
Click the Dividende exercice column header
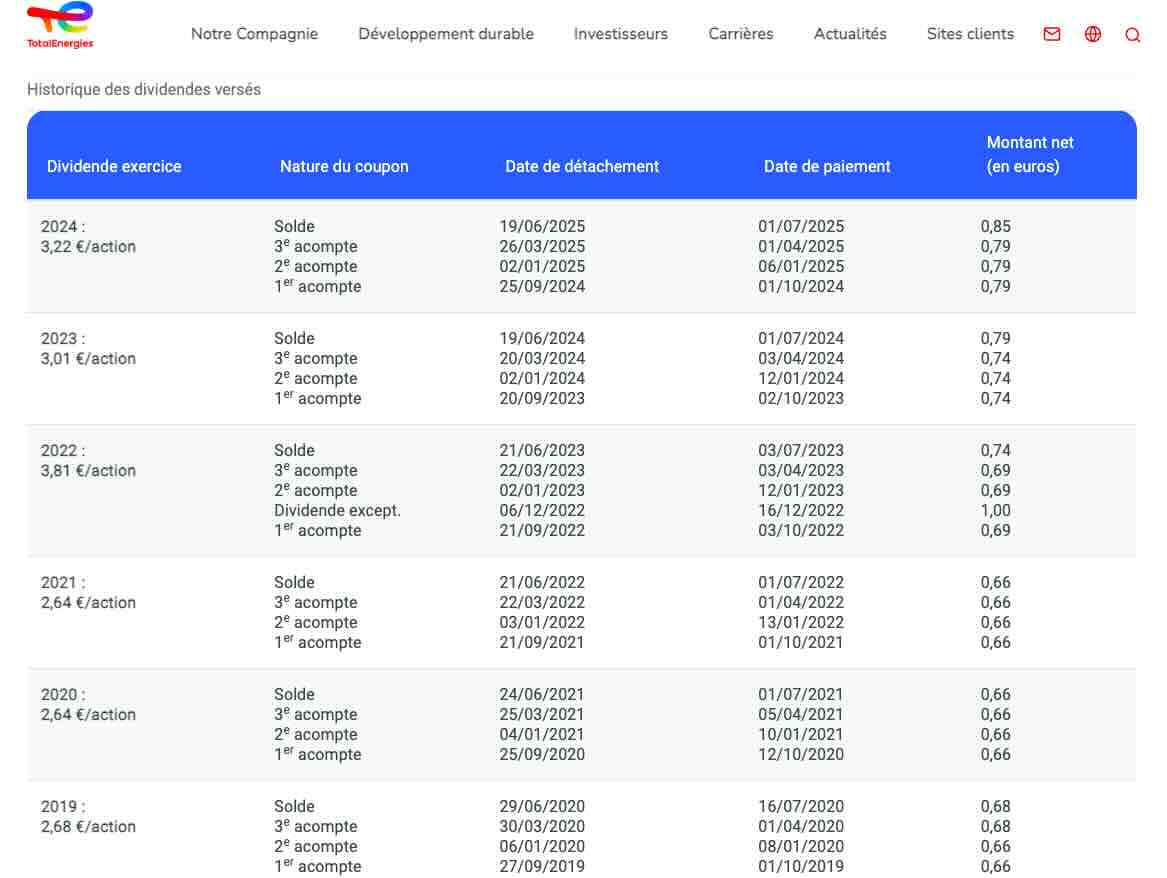coord(114,167)
